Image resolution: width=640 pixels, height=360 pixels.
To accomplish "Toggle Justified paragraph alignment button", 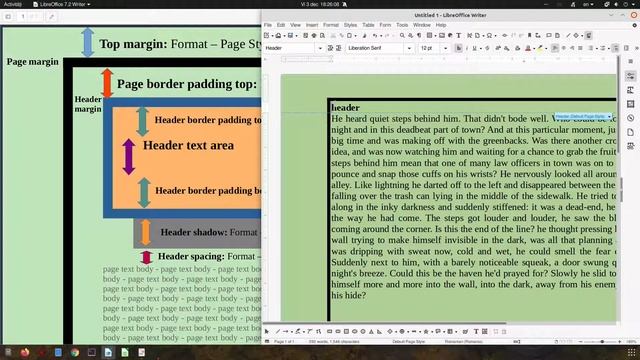I will click(580, 48).
